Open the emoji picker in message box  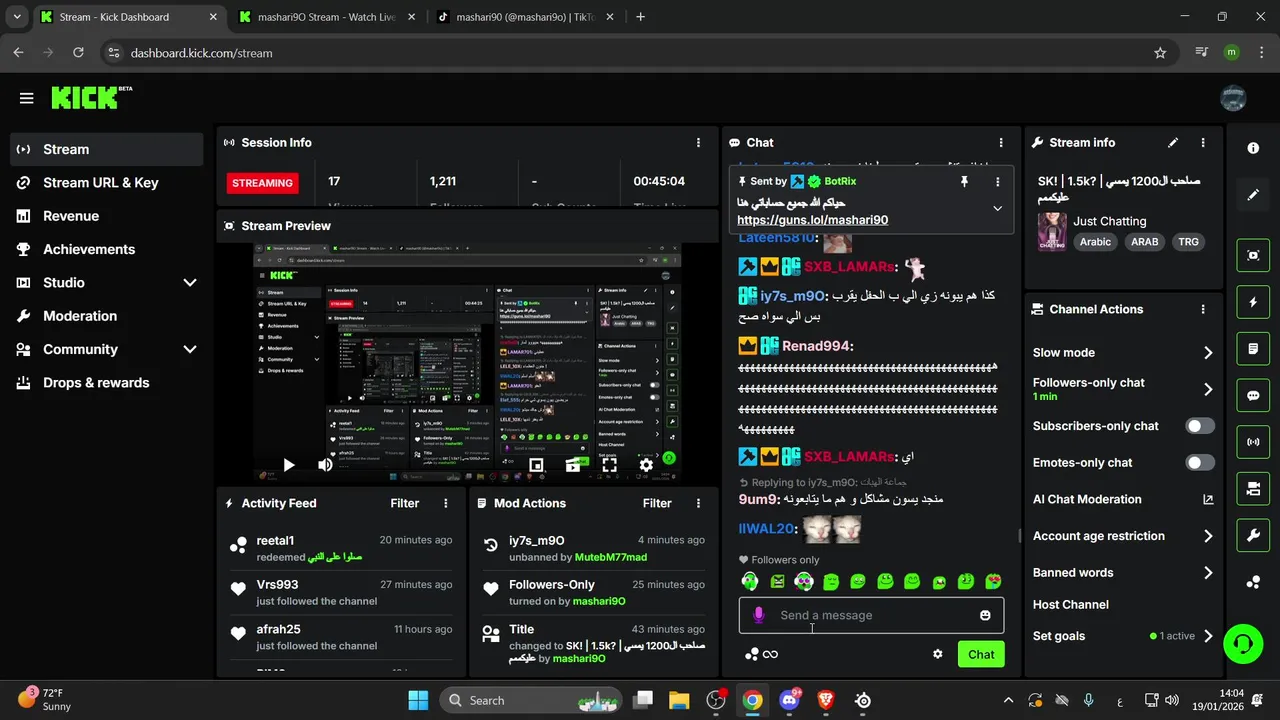click(985, 615)
